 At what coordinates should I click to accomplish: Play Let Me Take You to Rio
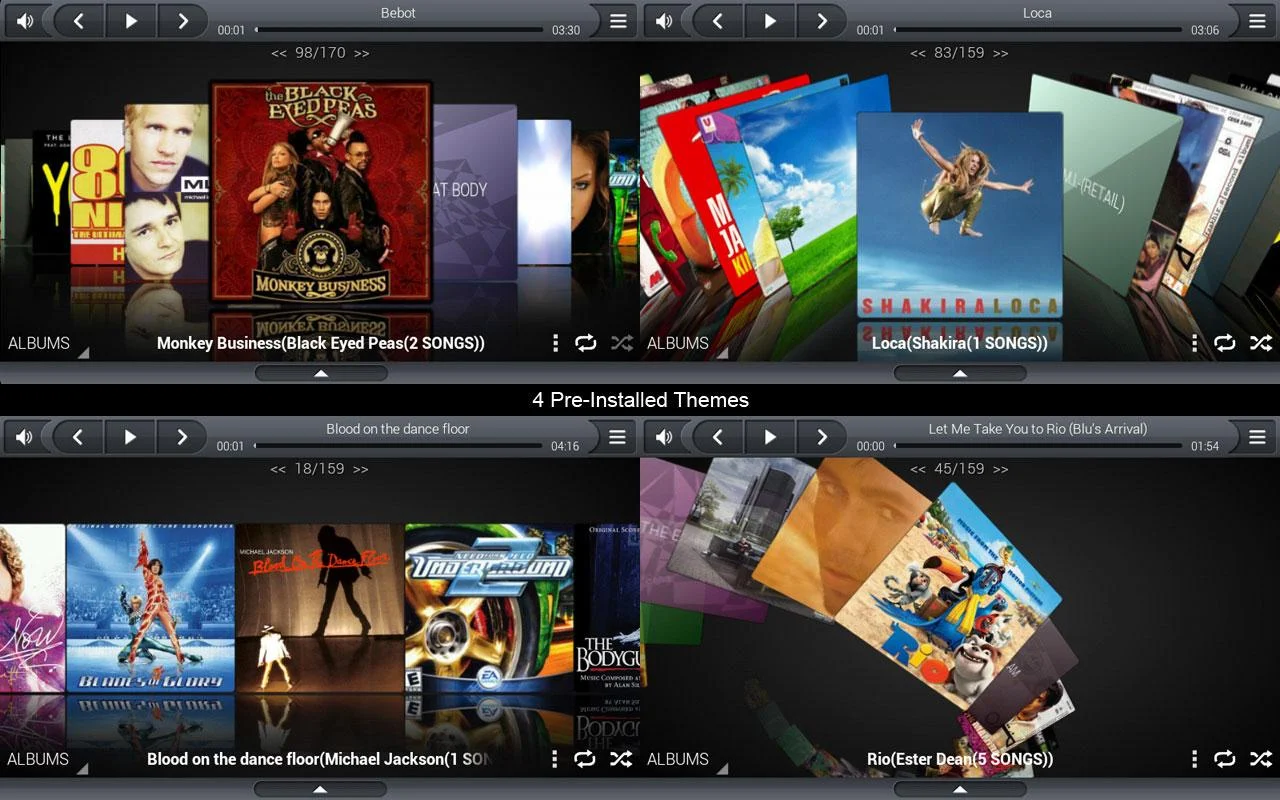770,437
